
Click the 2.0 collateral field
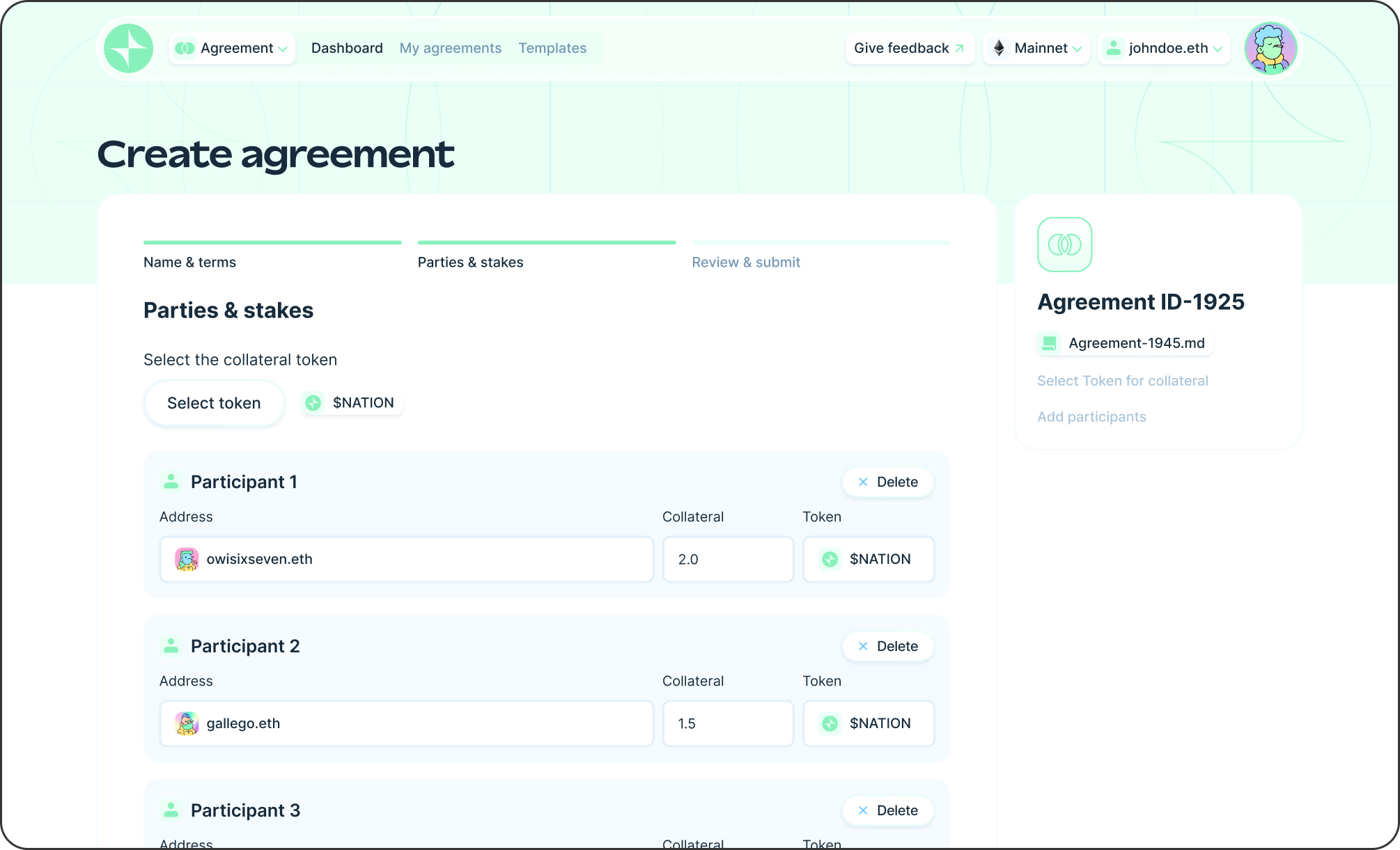pos(728,559)
